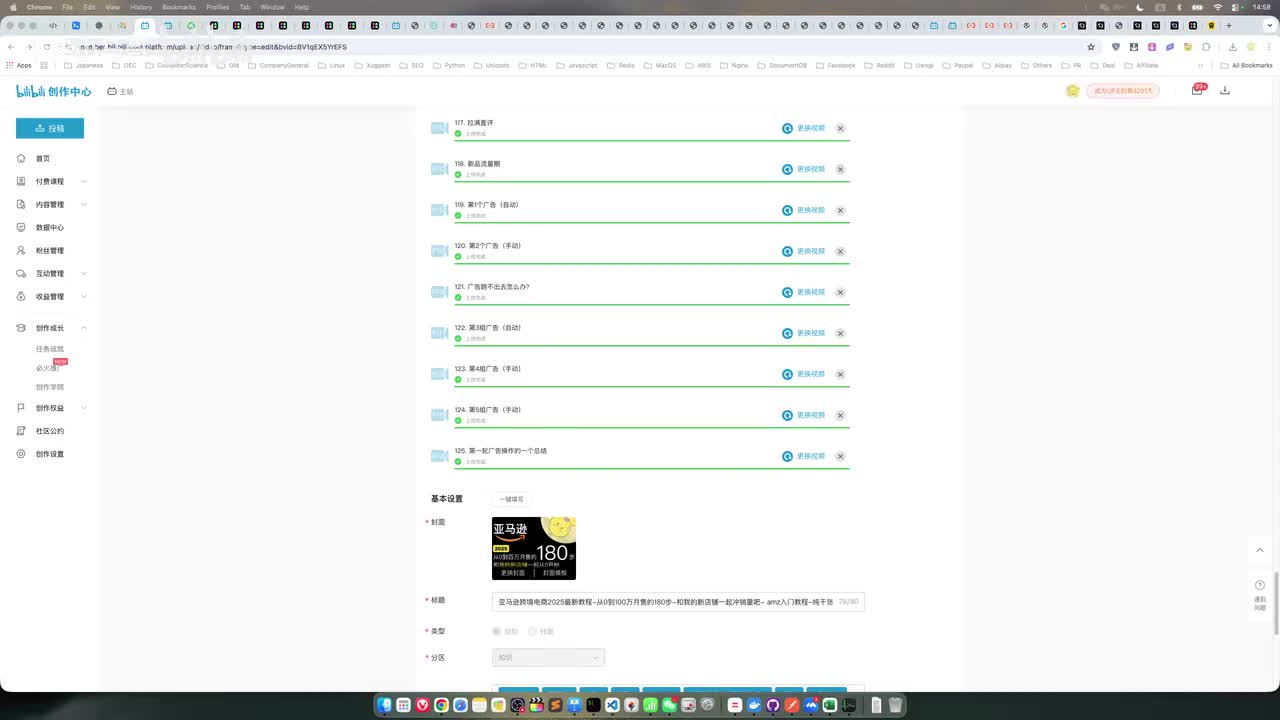
Task: Click video file icon for item 123
Action: (x=440, y=374)
